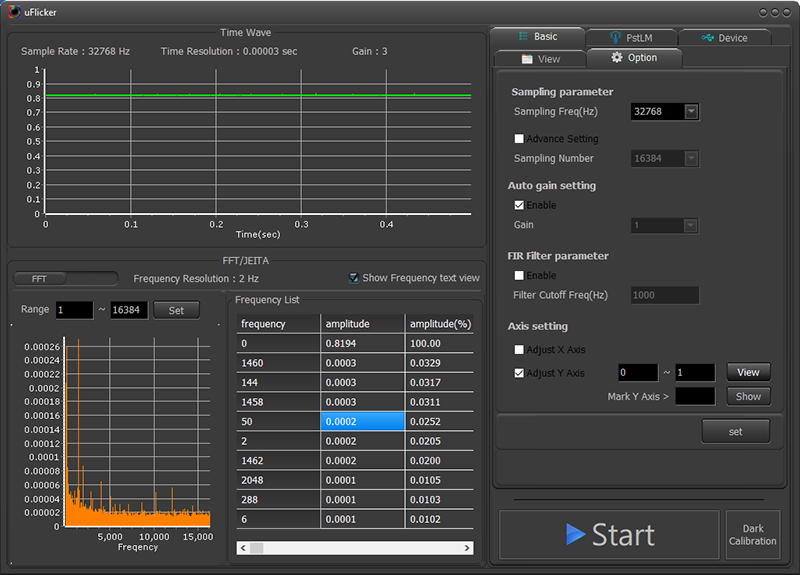800x575 pixels.
Task: Expand the Sampling Number dropdown
Action: 691,159
